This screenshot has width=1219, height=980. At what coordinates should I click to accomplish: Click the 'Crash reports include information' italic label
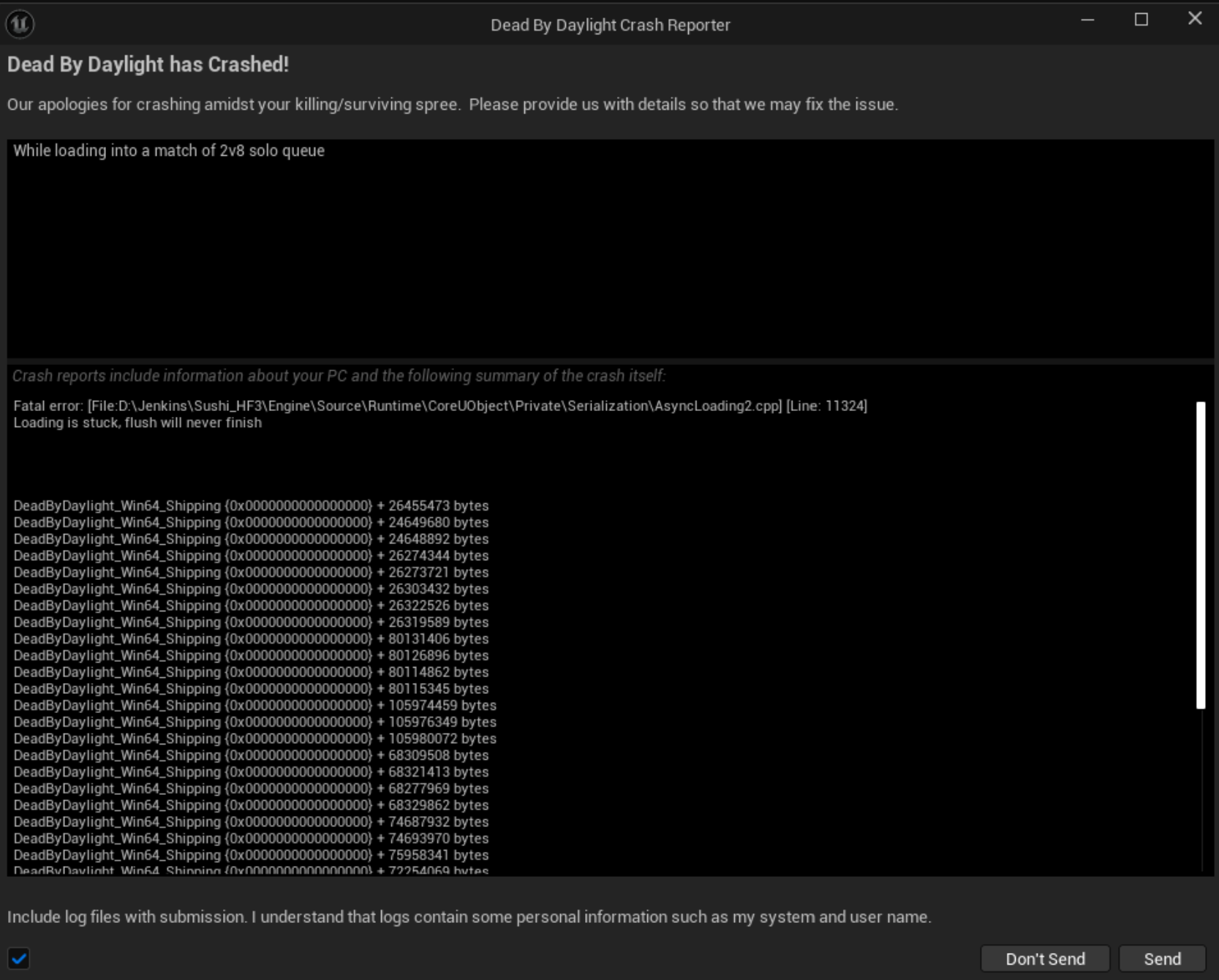pos(339,376)
